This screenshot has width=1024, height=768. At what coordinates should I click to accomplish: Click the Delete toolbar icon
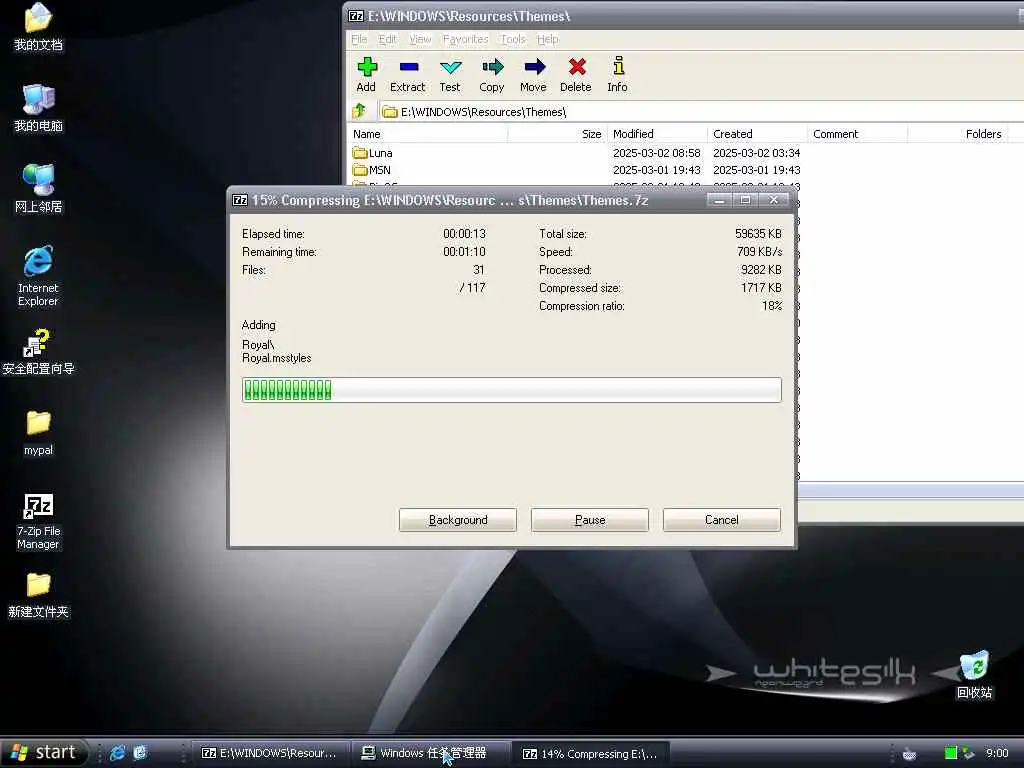pos(575,75)
